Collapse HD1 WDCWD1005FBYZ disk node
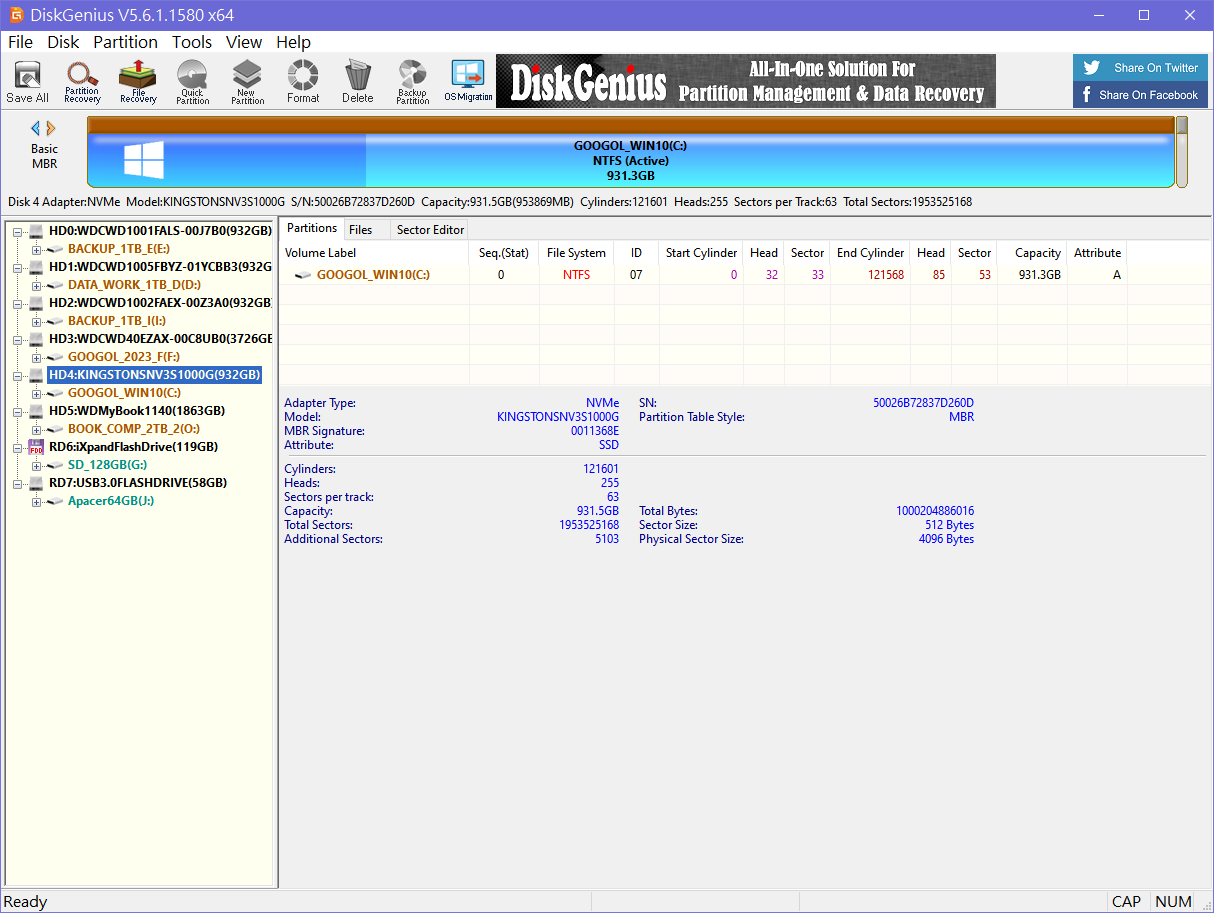1214x913 pixels. 18,267
